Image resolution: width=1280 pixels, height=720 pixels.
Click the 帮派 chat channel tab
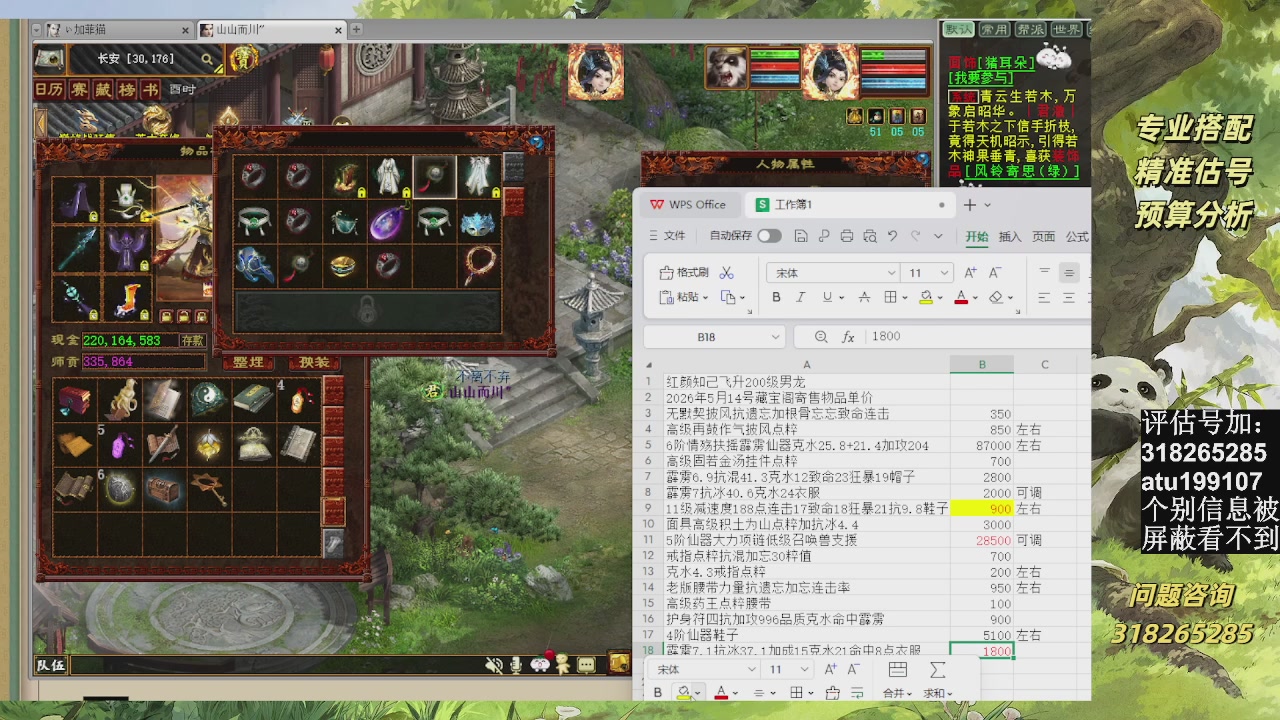1030,30
